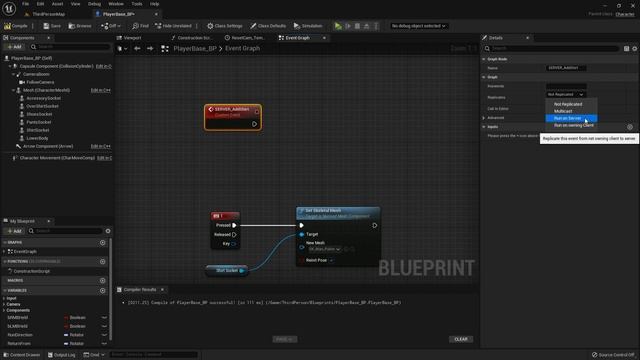The width and height of the screenshot is (640, 360).
Task: Add a new component with Add button
Action: 14,47
